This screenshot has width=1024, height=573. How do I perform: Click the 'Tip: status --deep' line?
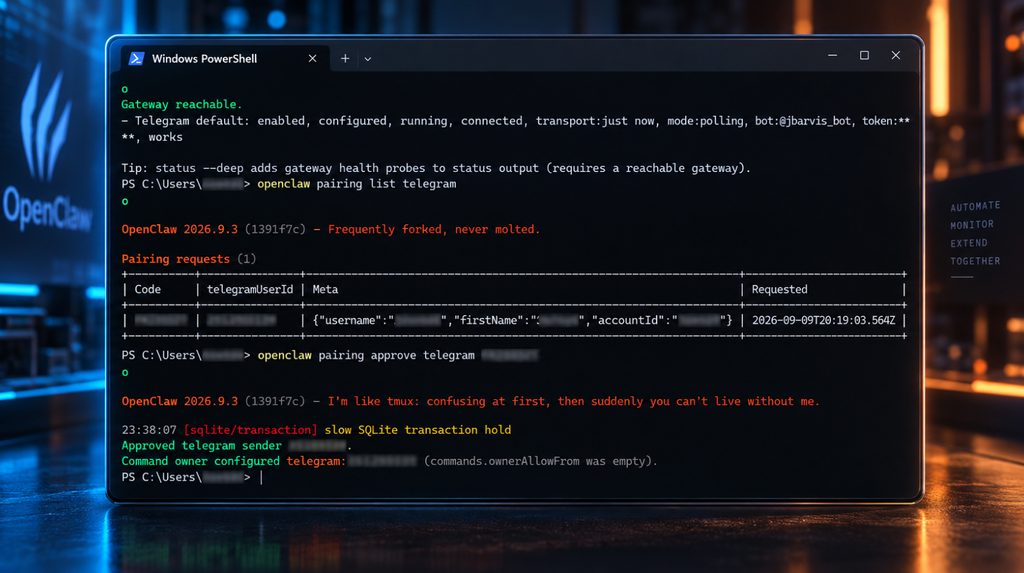coord(436,168)
